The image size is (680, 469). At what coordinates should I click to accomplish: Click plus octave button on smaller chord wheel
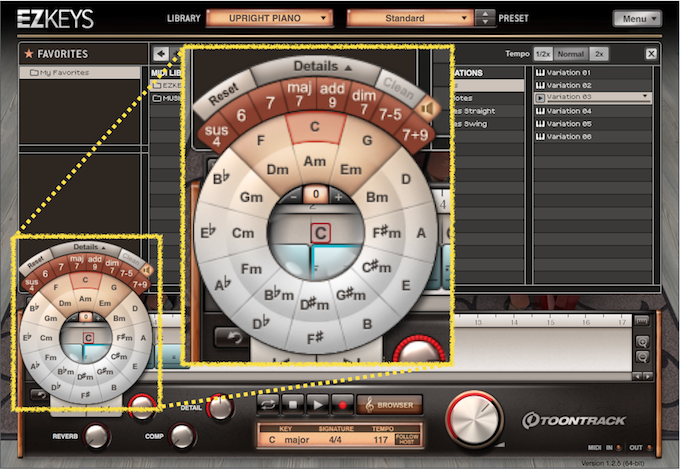[x=98, y=317]
